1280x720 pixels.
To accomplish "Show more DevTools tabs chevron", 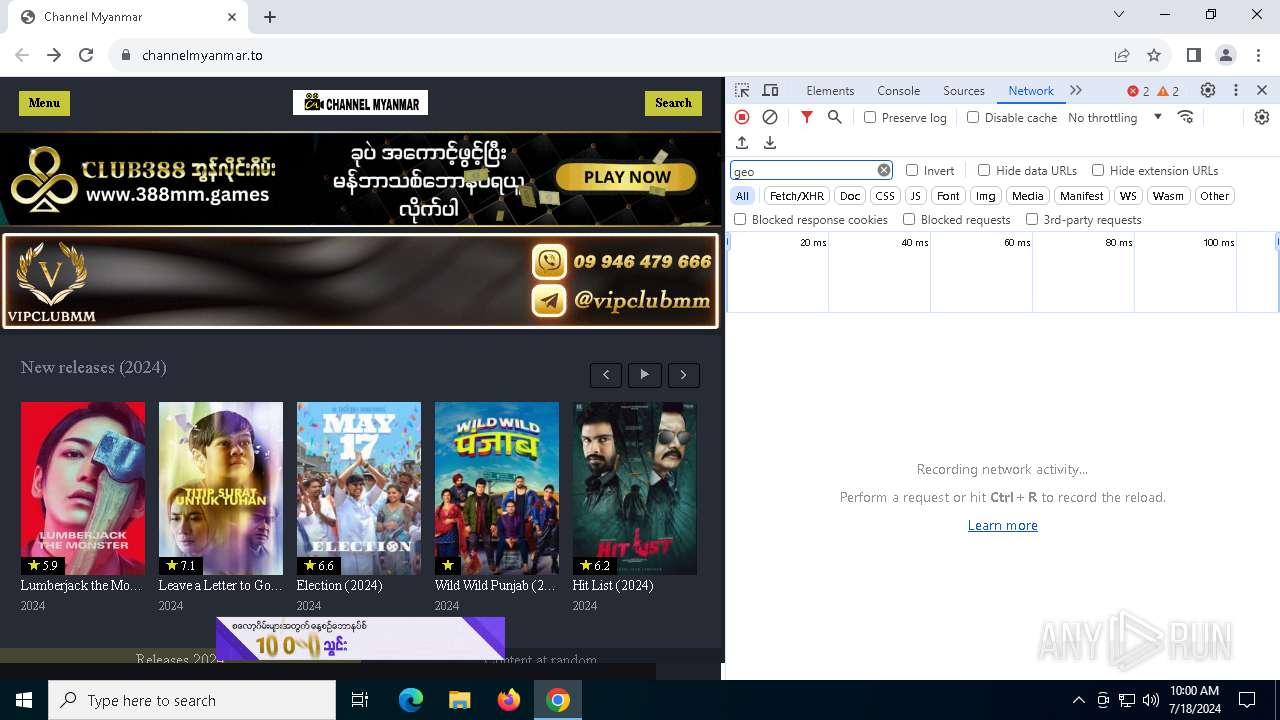I will point(1076,90).
